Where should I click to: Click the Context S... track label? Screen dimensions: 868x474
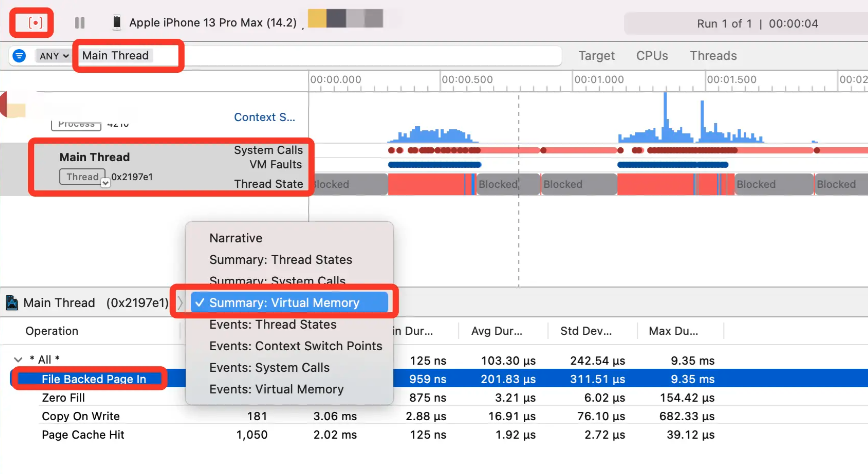click(x=265, y=117)
